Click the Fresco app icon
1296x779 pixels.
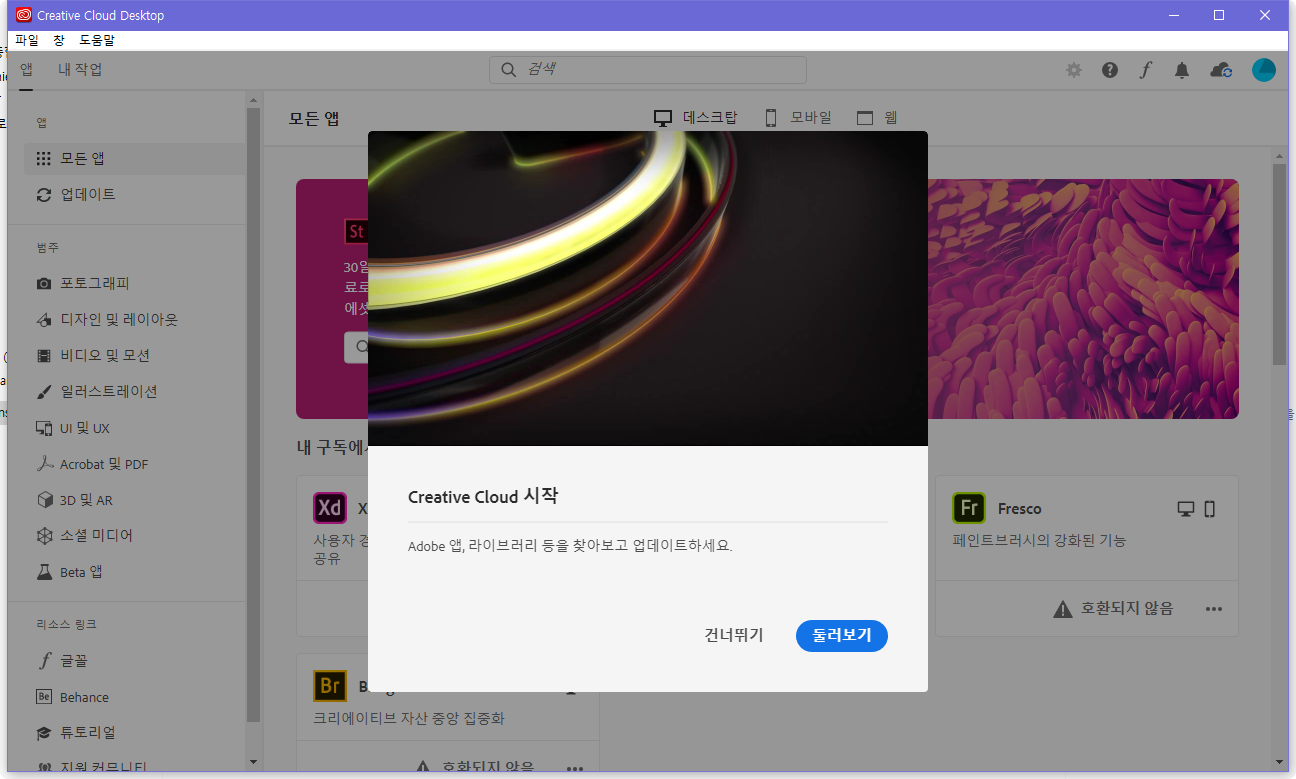[969, 508]
